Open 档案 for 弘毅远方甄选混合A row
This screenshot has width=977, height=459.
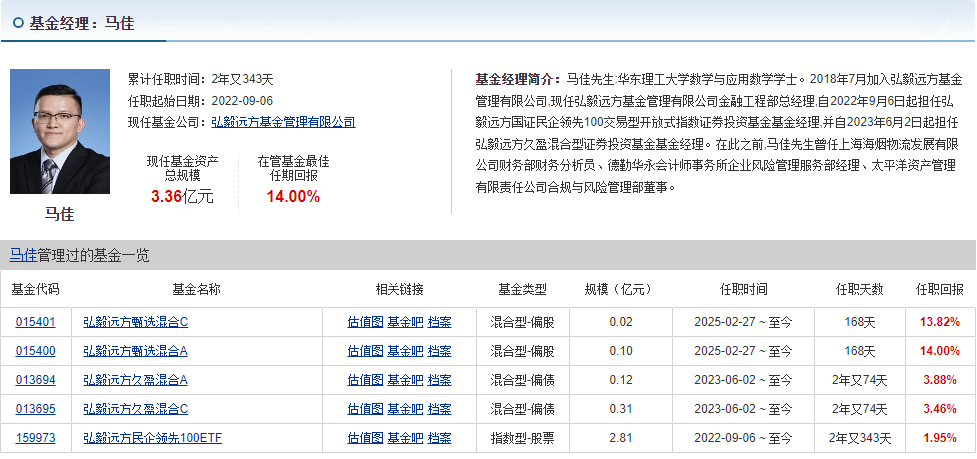[x=439, y=351]
